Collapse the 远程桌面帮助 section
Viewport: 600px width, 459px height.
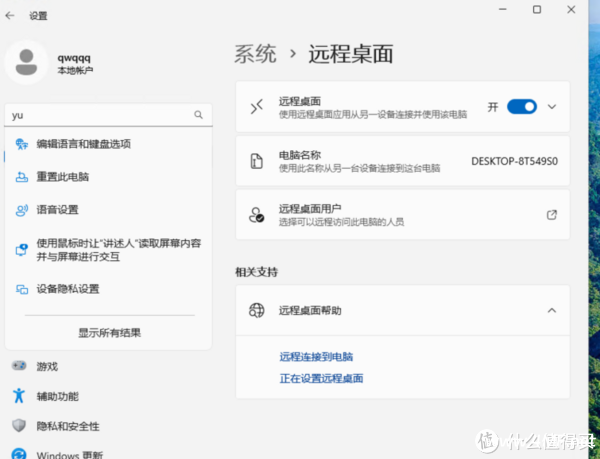click(x=551, y=311)
